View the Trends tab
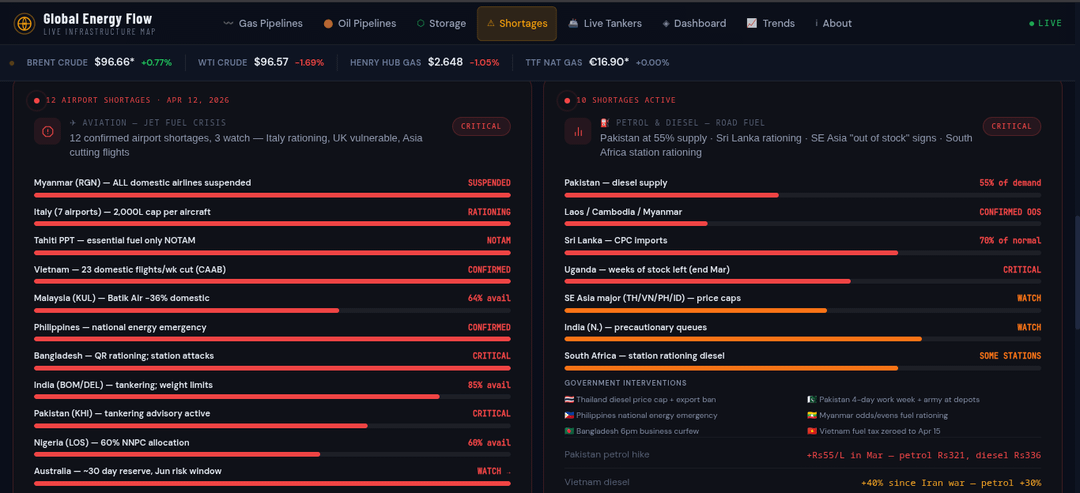The image size is (1080, 493). click(771, 23)
